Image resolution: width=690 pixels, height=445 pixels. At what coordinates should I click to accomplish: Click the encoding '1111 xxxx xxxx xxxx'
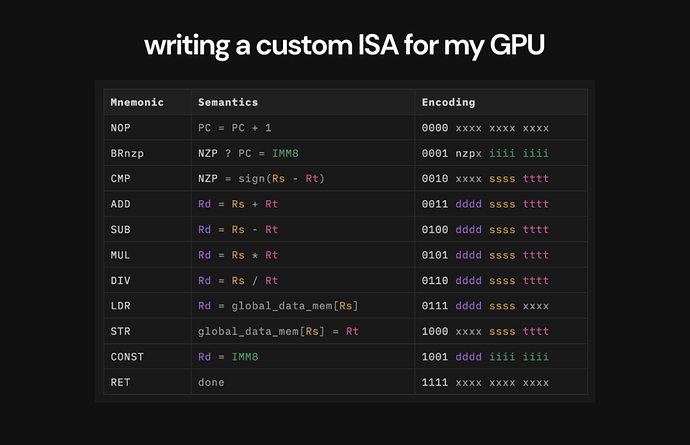(x=485, y=382)
